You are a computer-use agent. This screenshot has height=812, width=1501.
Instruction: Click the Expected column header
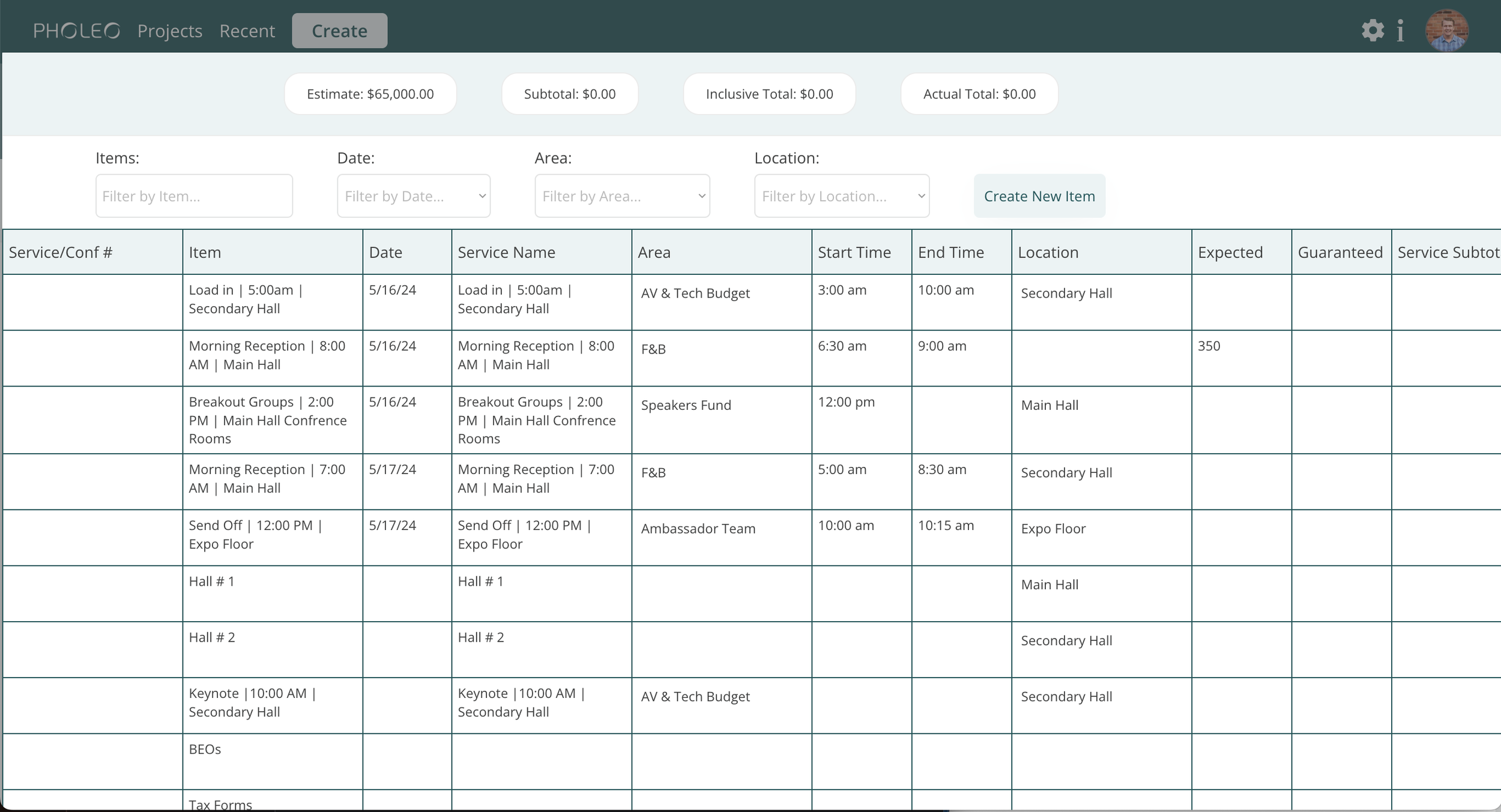click(1242, 252)
